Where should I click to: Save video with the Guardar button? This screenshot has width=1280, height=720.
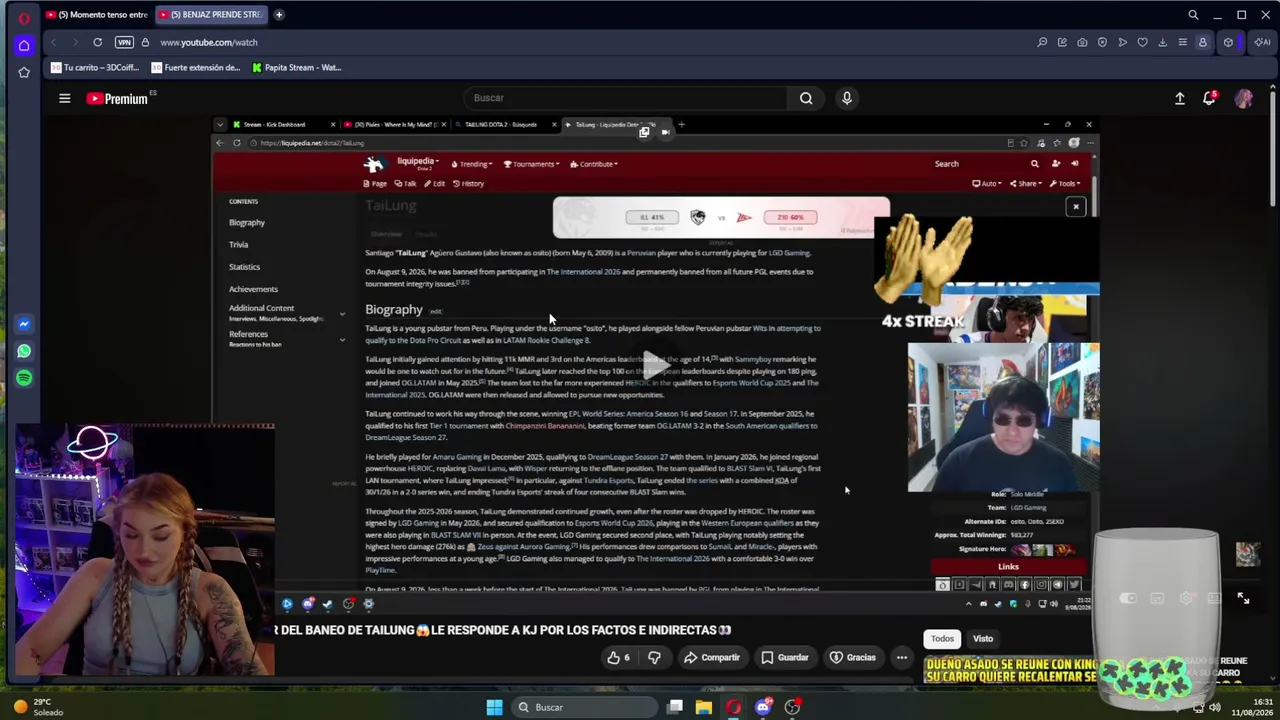coord(785,657)
